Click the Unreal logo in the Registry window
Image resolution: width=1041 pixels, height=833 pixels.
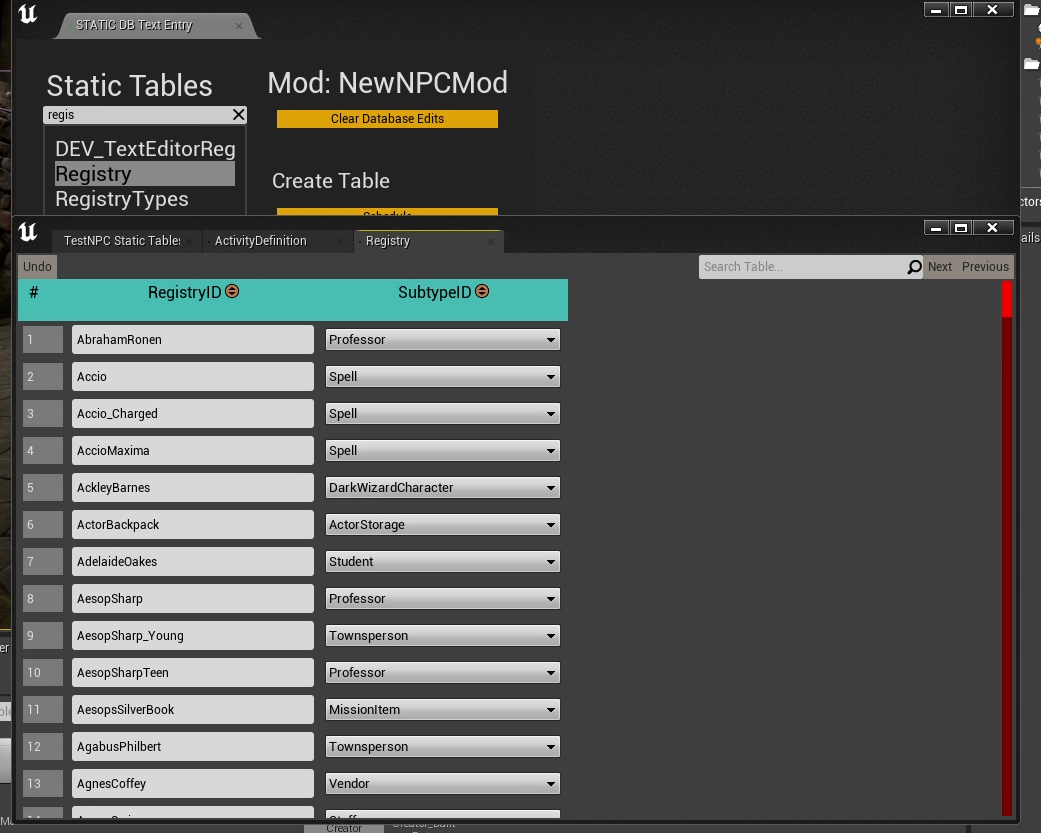pos(27,232)
